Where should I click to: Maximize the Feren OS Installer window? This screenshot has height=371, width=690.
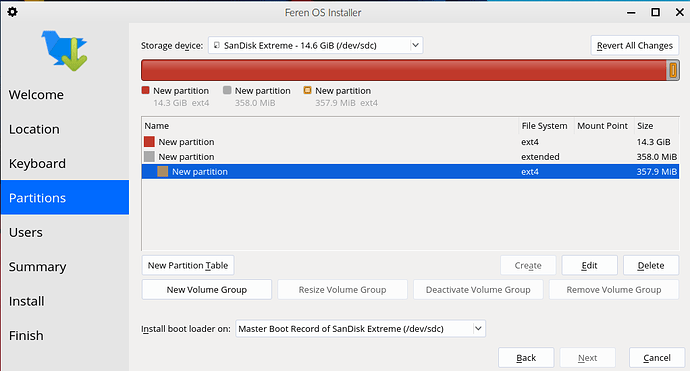coord(655,12)
